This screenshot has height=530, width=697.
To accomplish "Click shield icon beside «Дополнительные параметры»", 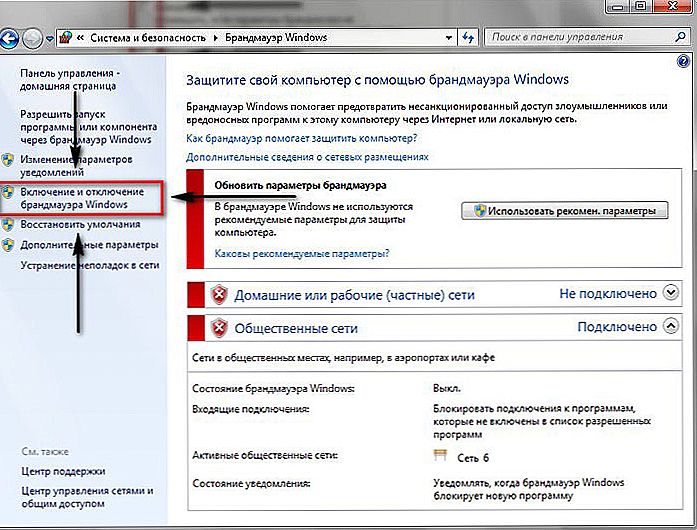I will [x=8, y=245].
